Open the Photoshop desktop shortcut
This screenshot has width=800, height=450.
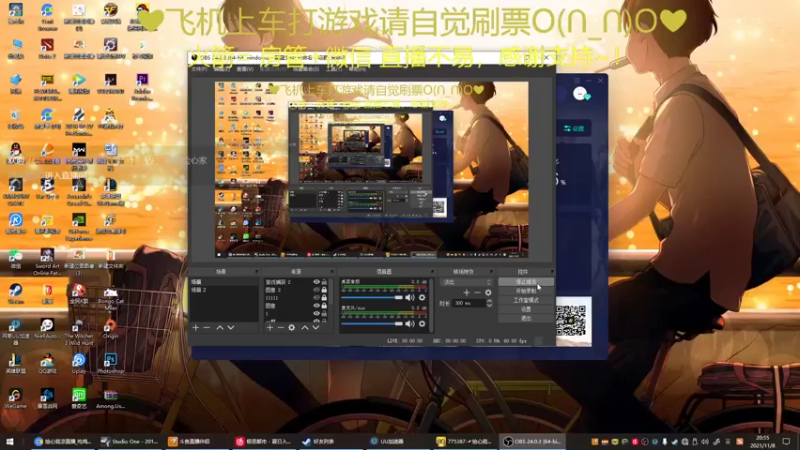tap(110, 364)
